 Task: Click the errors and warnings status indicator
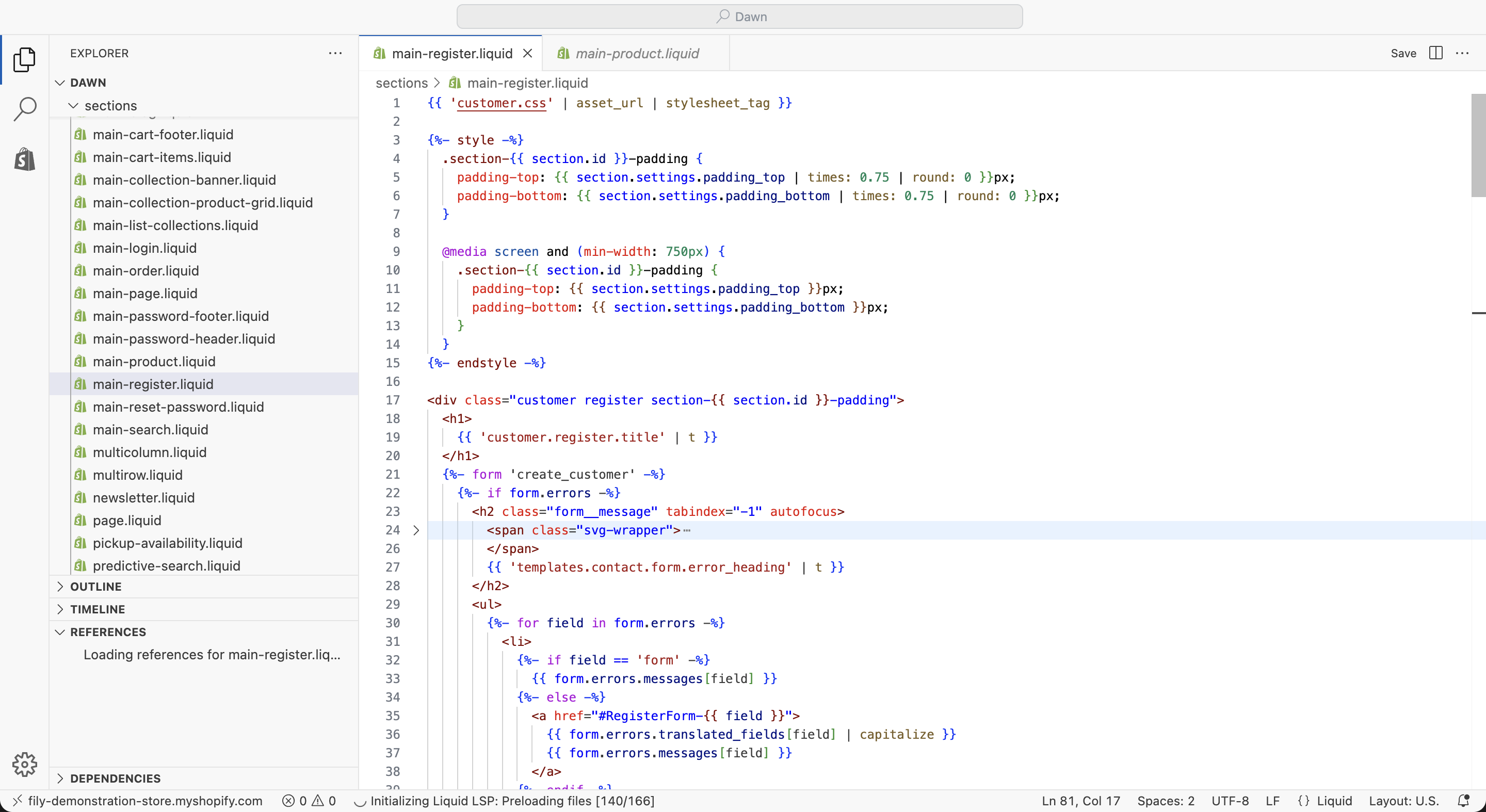(x=309, y=801)
